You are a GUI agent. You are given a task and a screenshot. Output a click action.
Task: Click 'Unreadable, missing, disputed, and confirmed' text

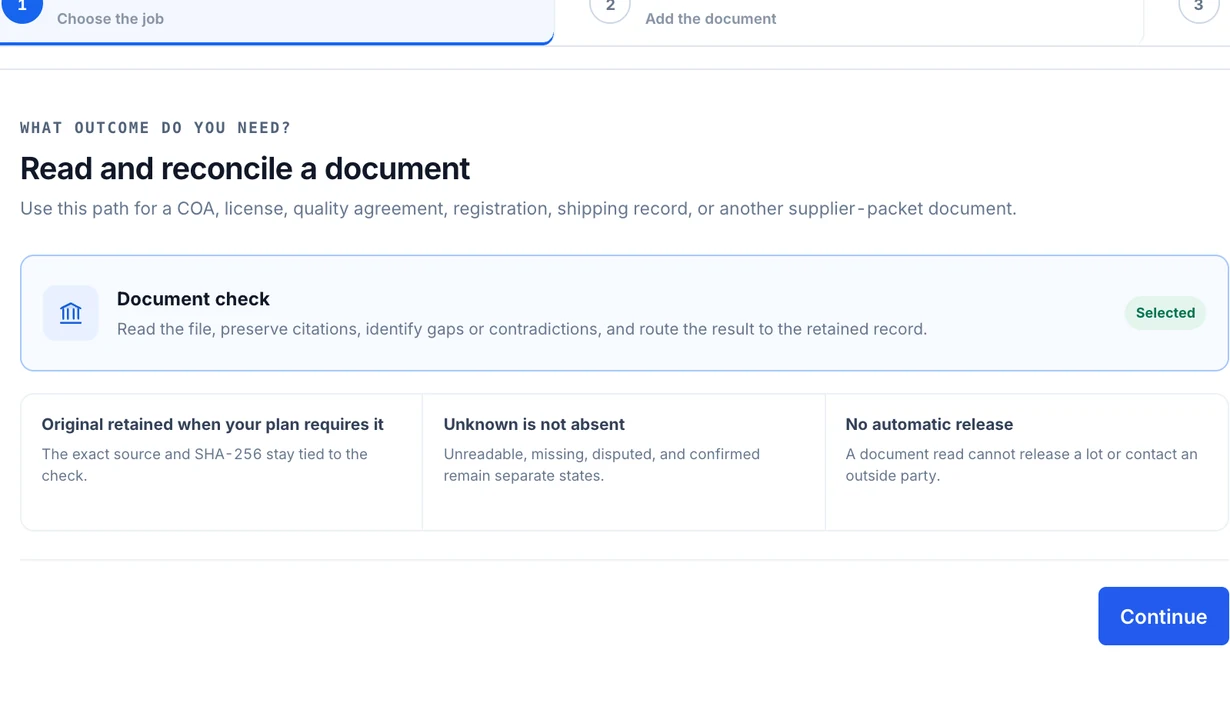coord(602,465)
